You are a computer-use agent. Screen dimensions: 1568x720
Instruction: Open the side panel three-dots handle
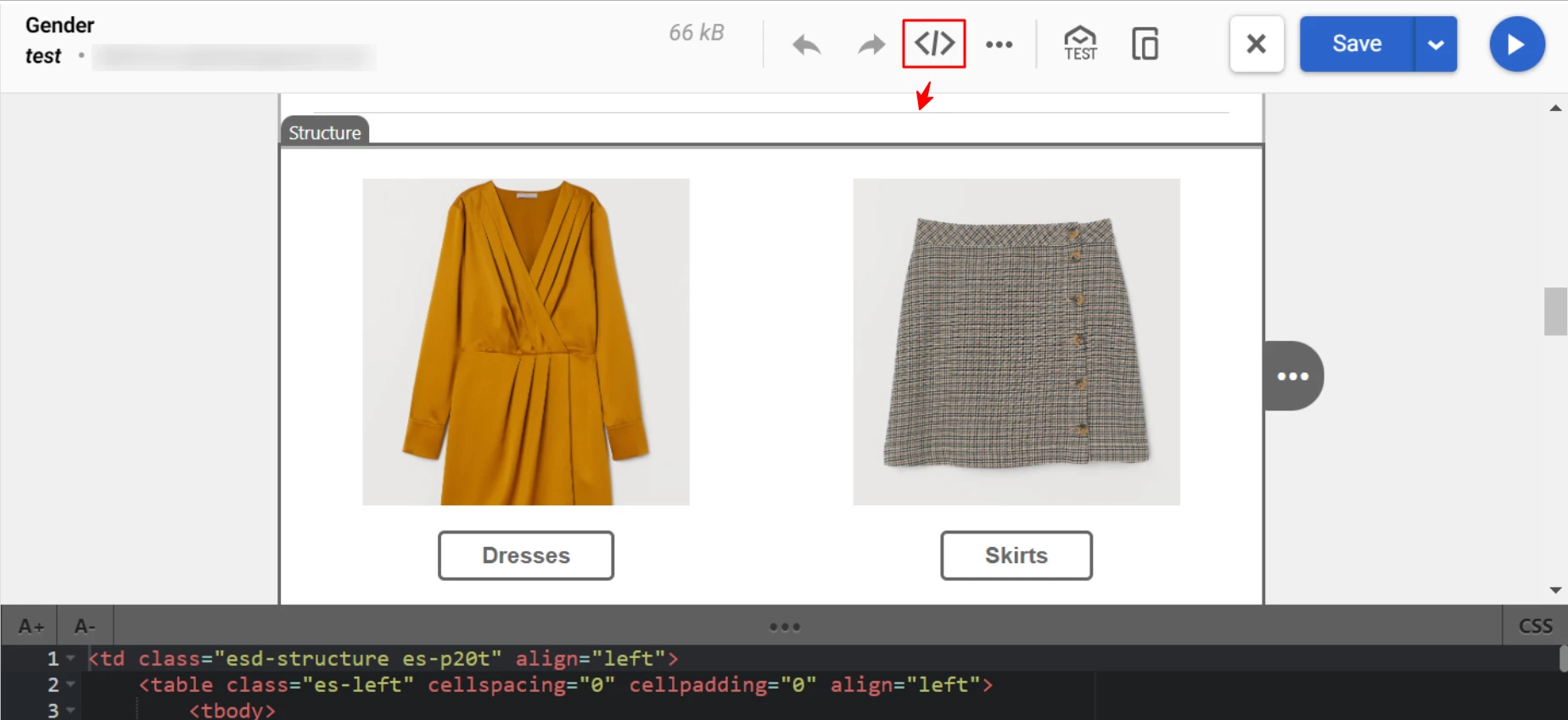pos(1292,376)
